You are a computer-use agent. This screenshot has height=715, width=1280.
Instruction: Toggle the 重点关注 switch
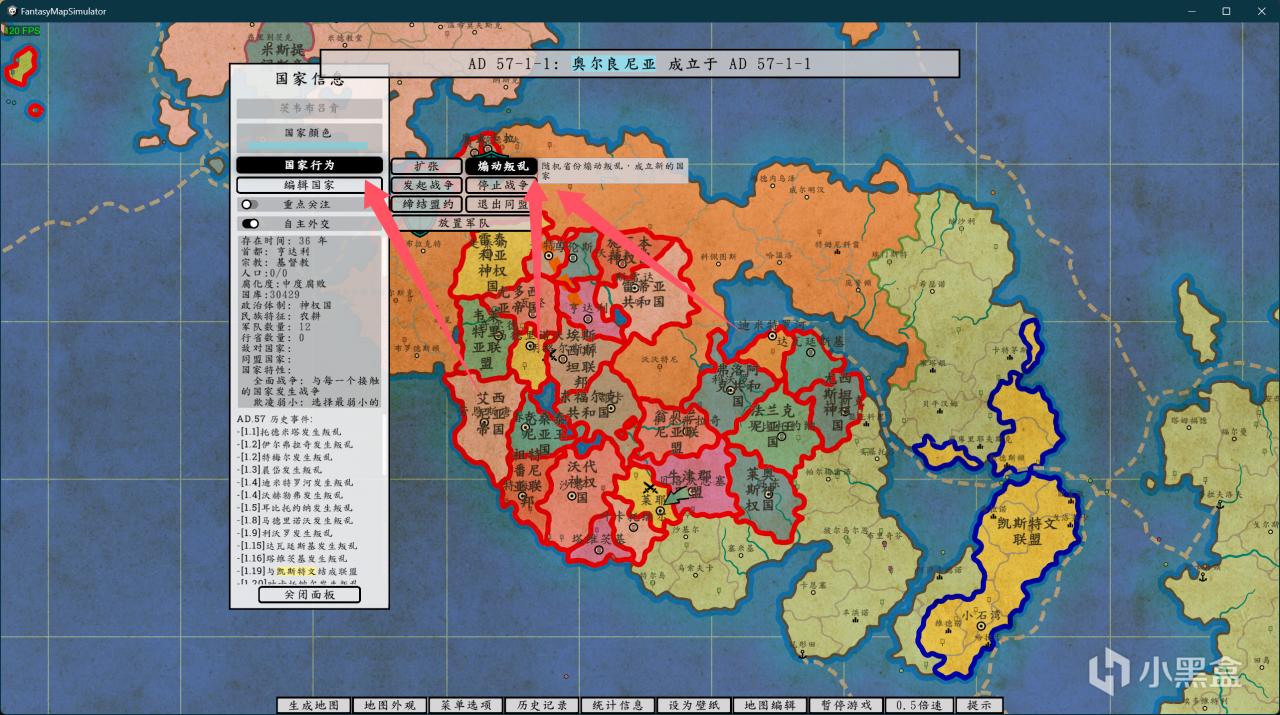(x=249, y=204)
